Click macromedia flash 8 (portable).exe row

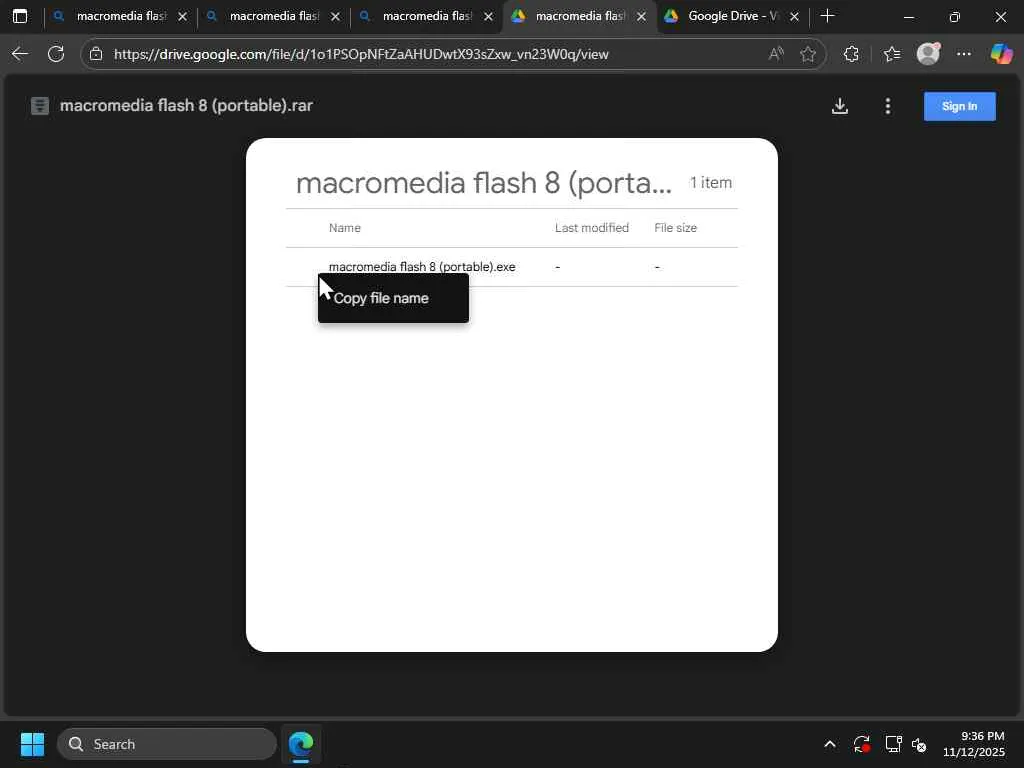click(x=511, y=266)
